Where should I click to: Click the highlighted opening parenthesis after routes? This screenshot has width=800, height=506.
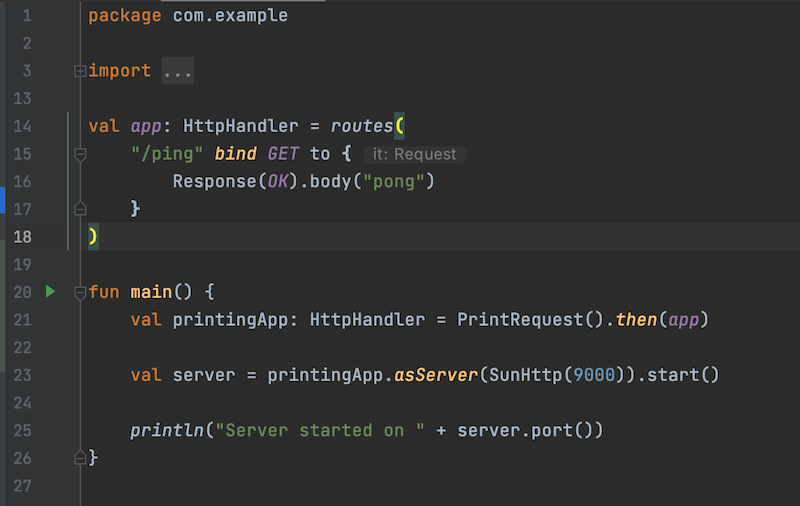399,125
